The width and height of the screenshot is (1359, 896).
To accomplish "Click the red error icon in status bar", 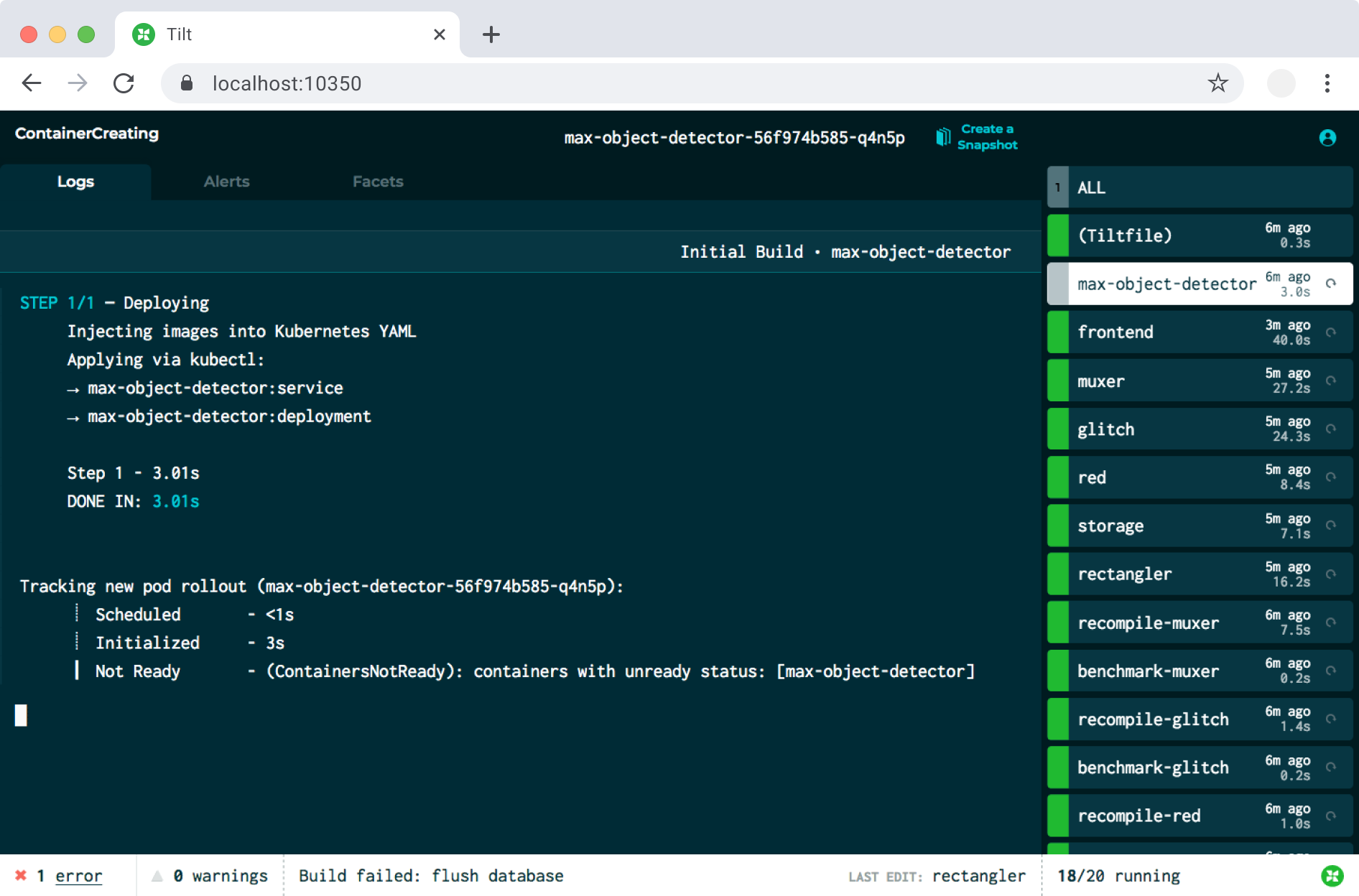I will tap(21, 875).
